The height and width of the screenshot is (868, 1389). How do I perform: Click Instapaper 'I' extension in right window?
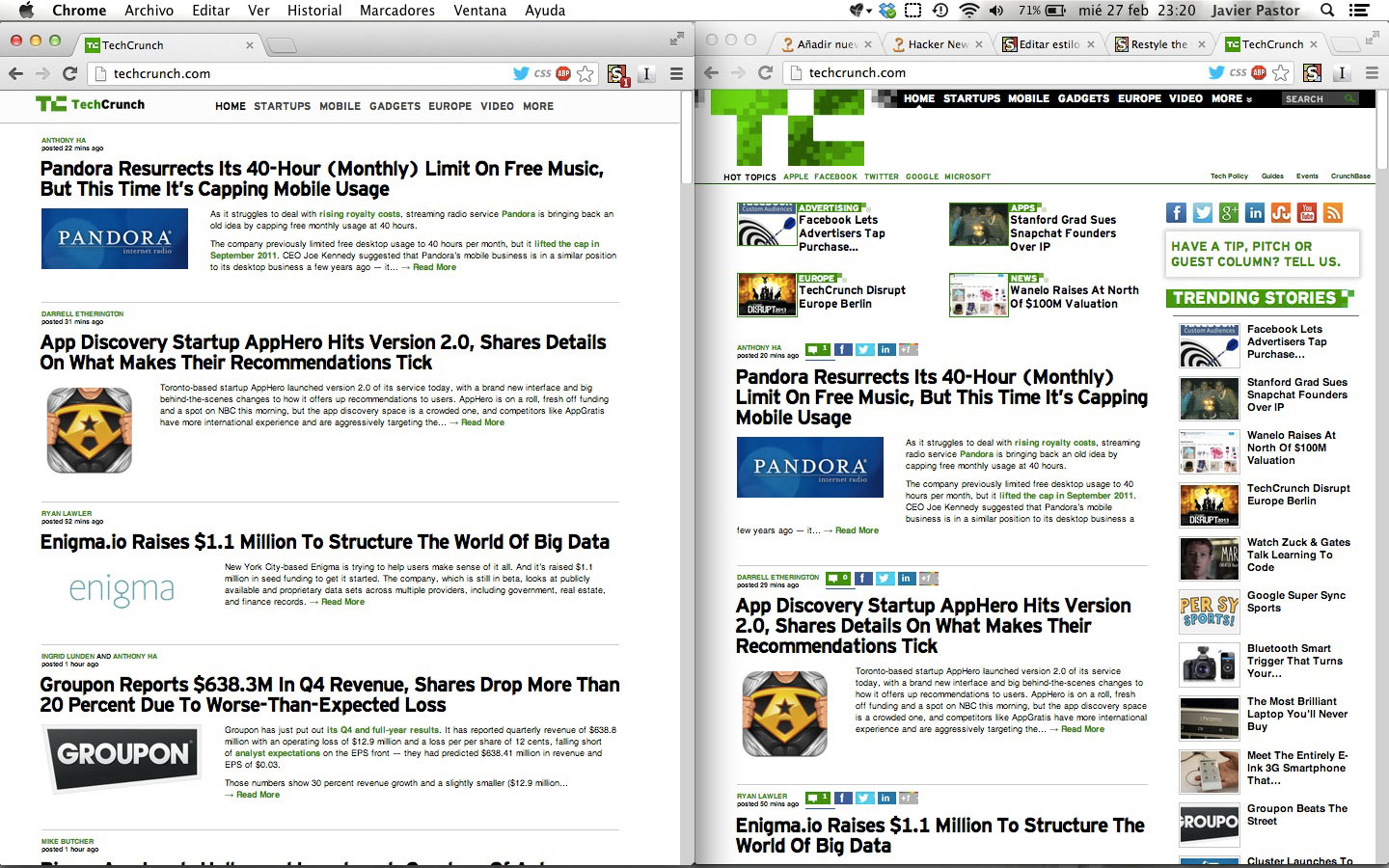click(1342, 72)
